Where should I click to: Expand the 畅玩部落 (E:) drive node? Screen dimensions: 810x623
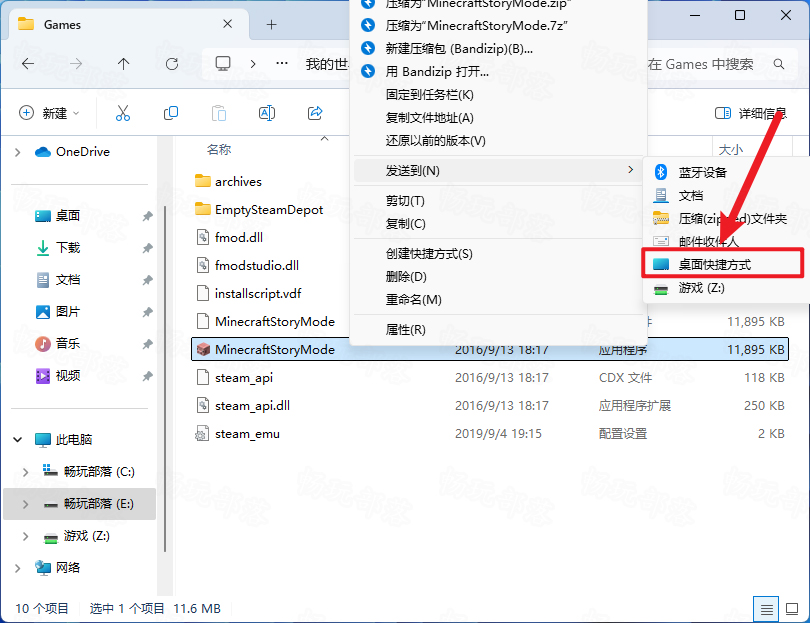25,504
